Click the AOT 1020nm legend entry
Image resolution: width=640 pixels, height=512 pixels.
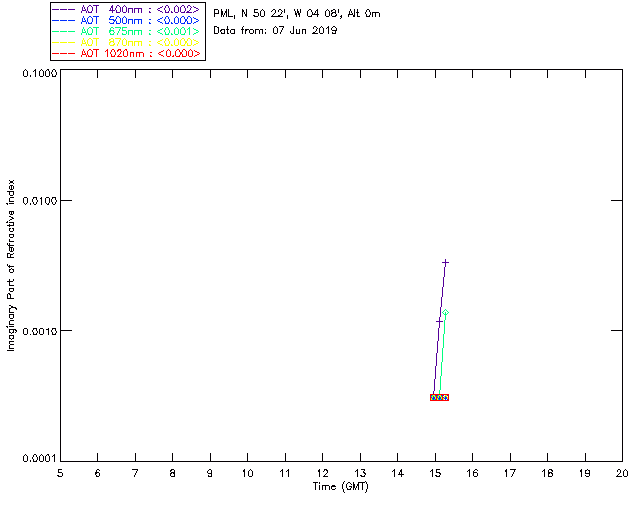tap(126, 53)
